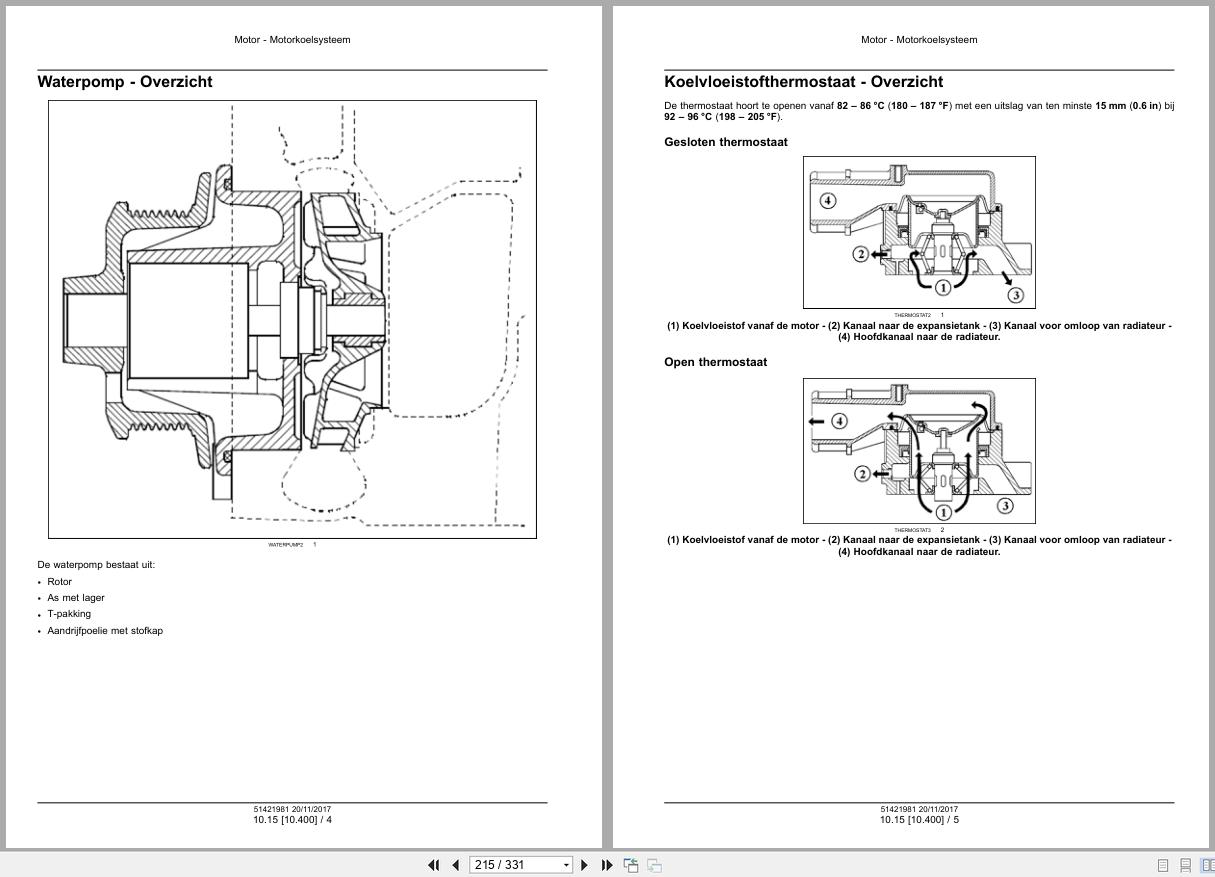Image resolution: width=1215 pixels, height=877 pixels.
Task: Click the Open thermostaat subheading
Action: (716, 362)
